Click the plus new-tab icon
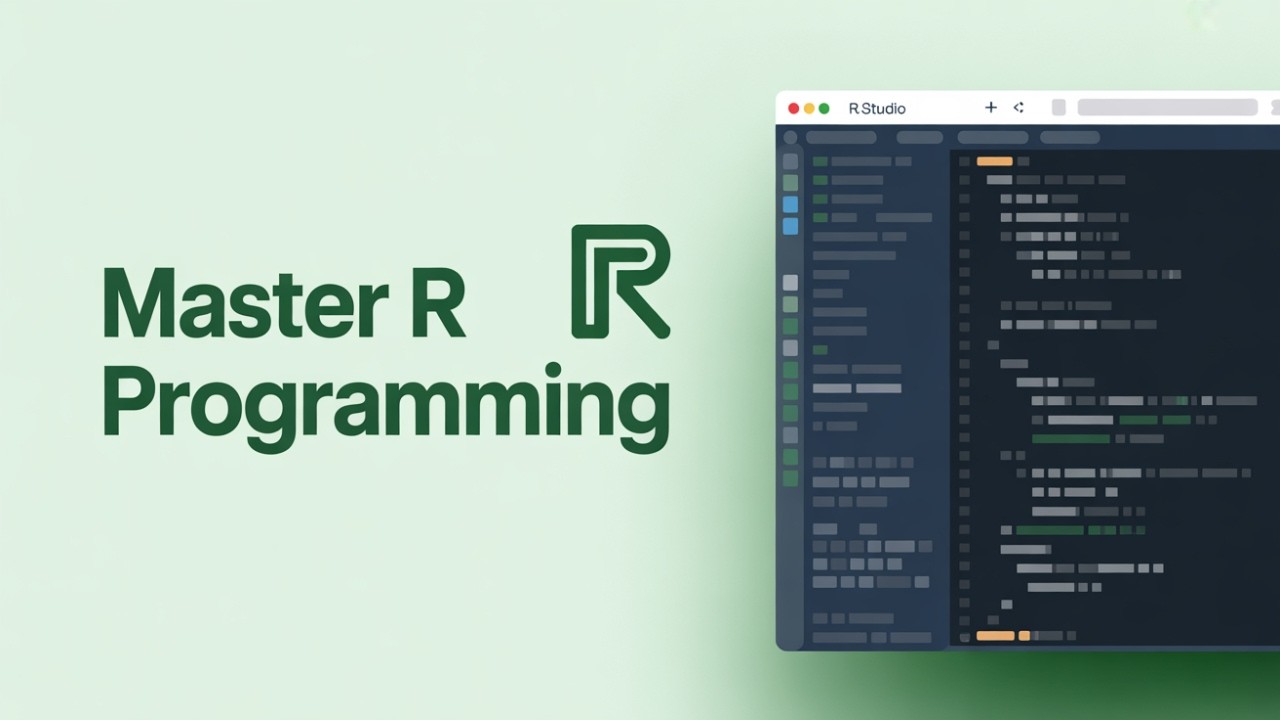The height and width of the screenshot is (720, 1280). [991, 108]
